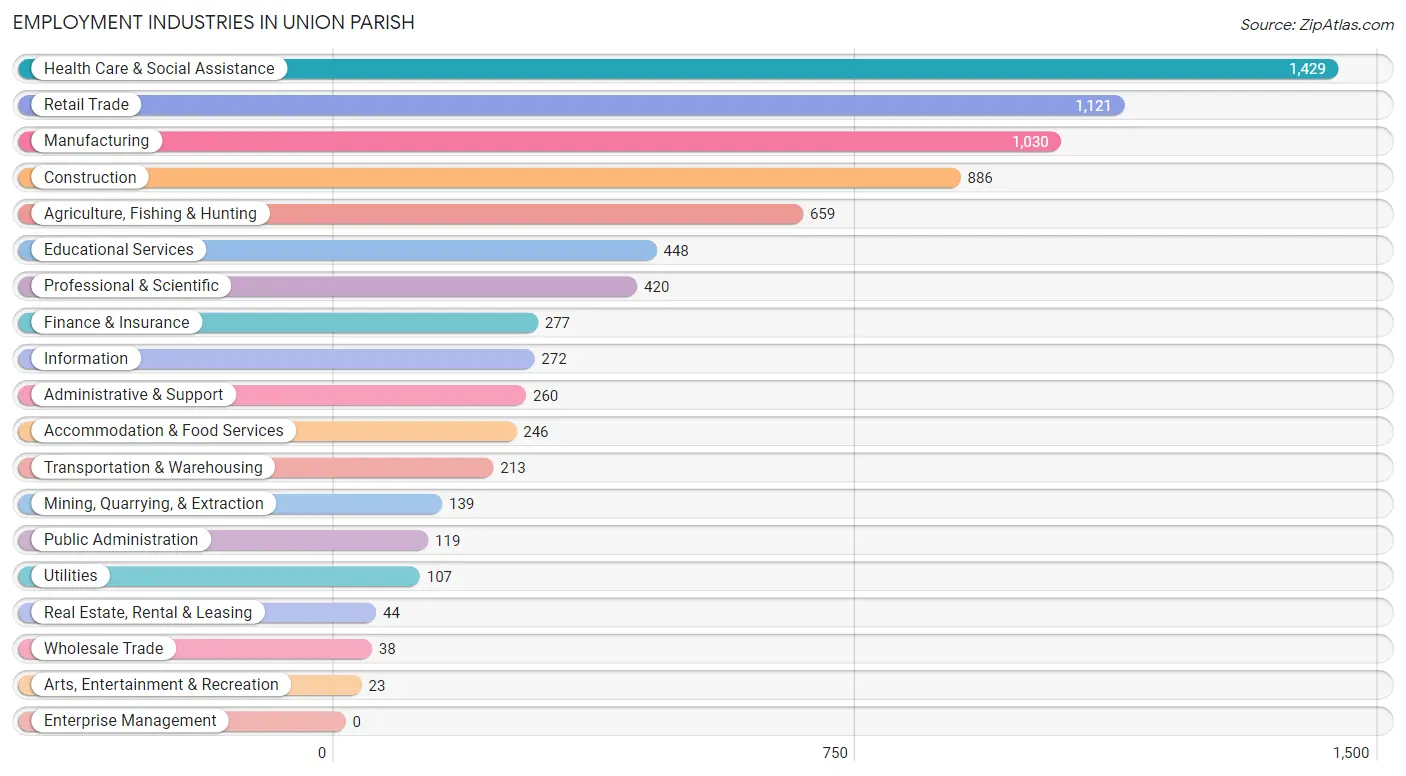The image size is (1406, 776).
Task: Select the Transportation & Warehousing label
Action: click(153, 467)
